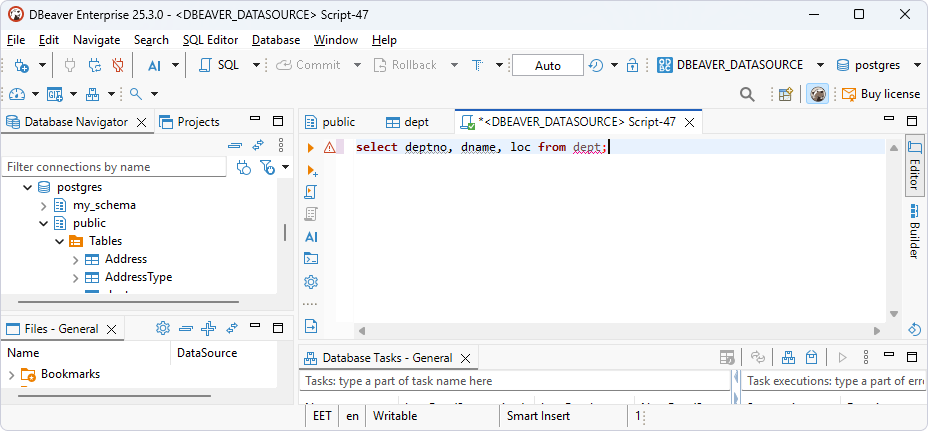The image size is (928, 431).
Task: Click the Open Perspective icon
Action: [x=785, y=94]
